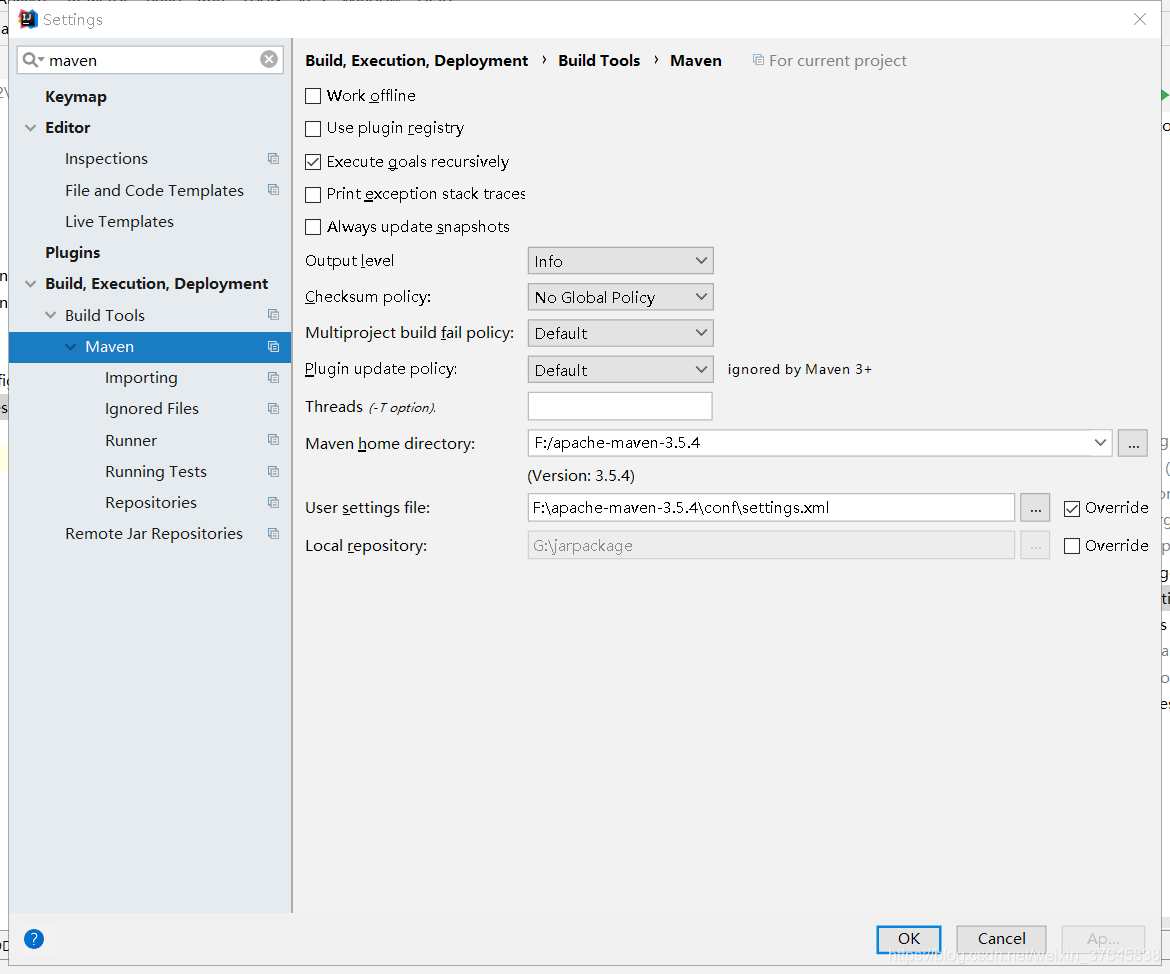Click the 'For current project' label

click(x=837, y=60)
